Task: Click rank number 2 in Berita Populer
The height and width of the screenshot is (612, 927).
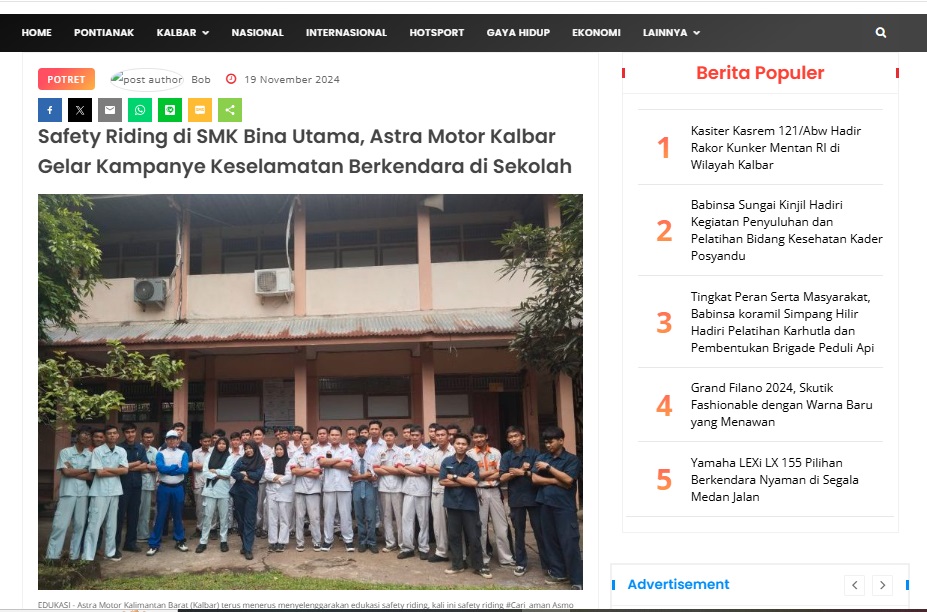Action: click(664, 231)
